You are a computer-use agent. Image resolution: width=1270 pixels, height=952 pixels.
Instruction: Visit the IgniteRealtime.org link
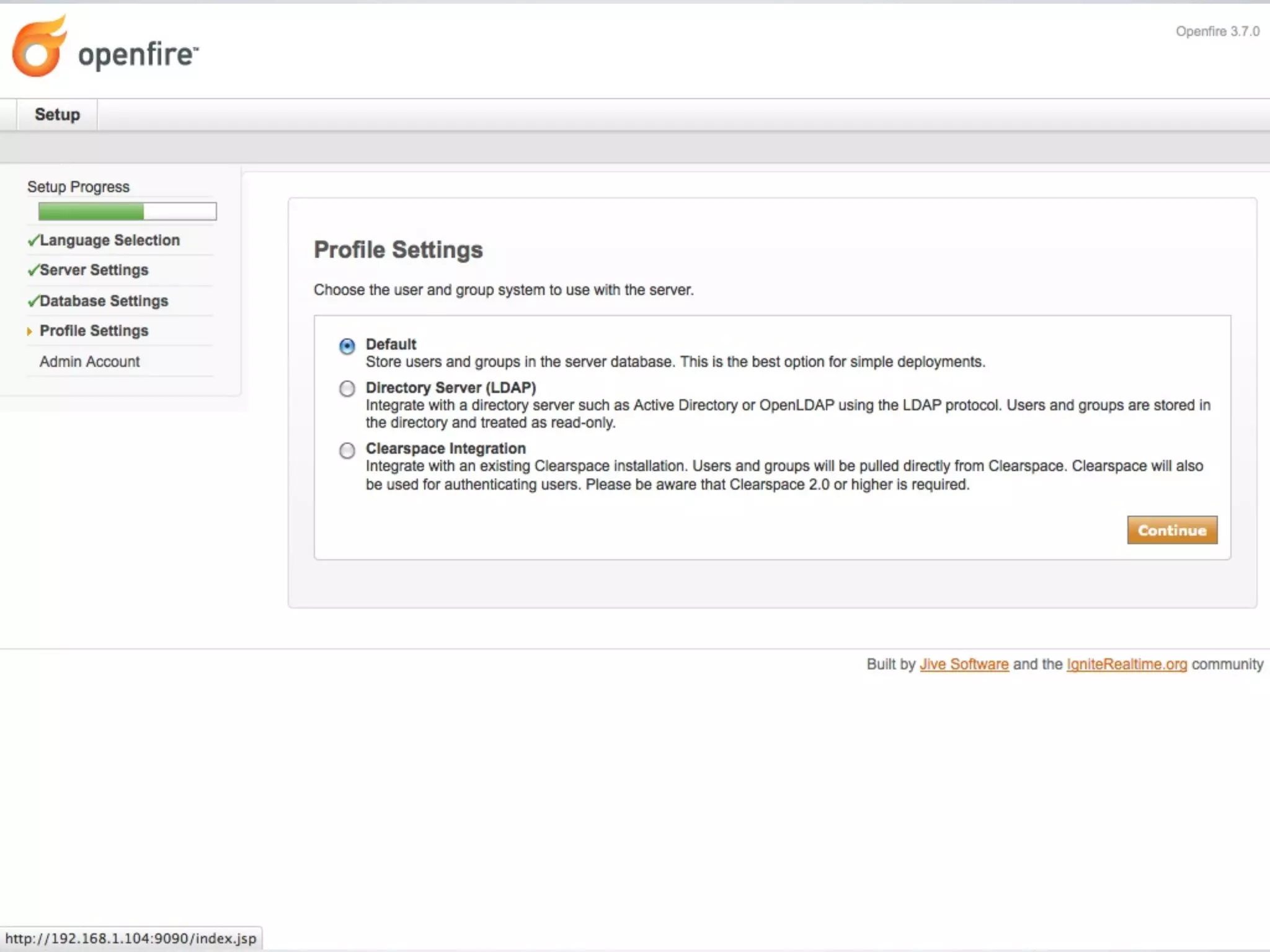(x=1126, y=664)
